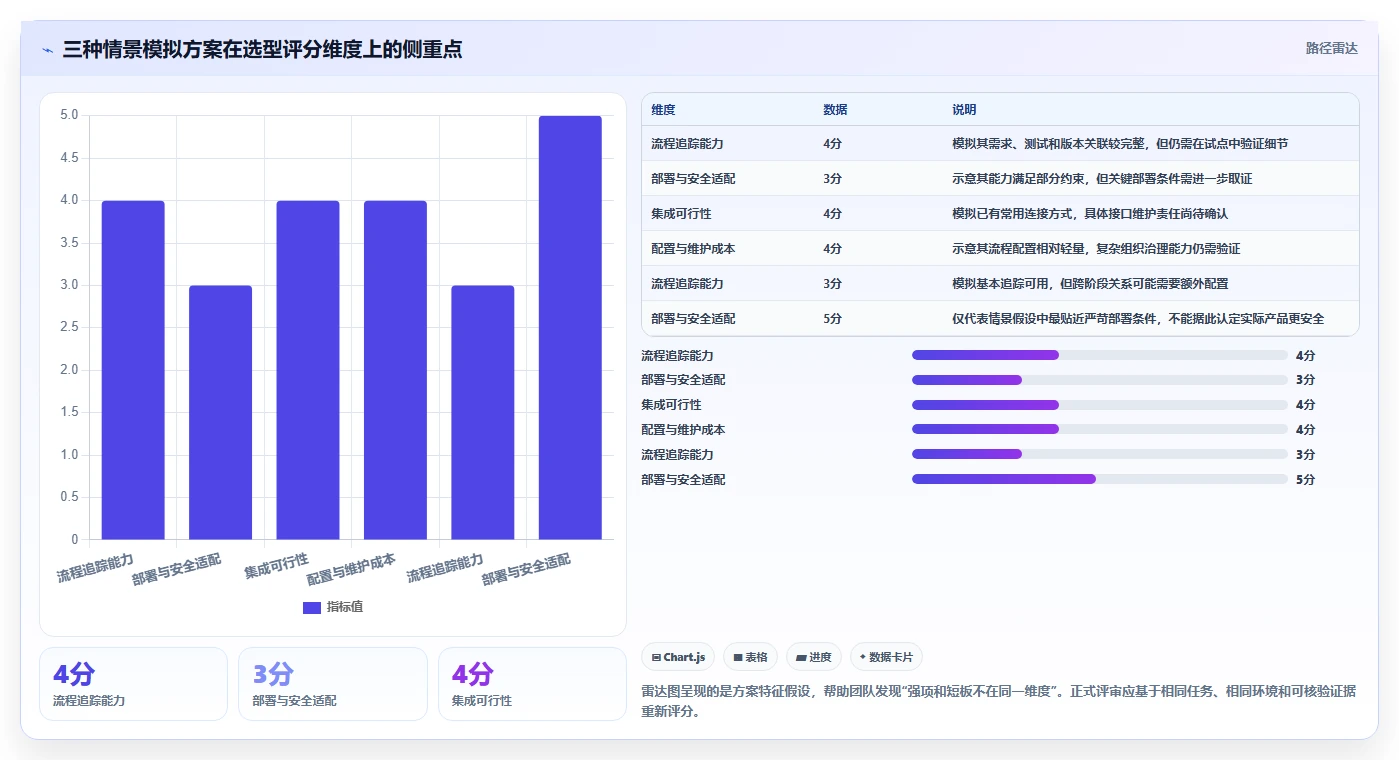Open the 3分 部署与安全适配 summary card

tap(333, 684)
